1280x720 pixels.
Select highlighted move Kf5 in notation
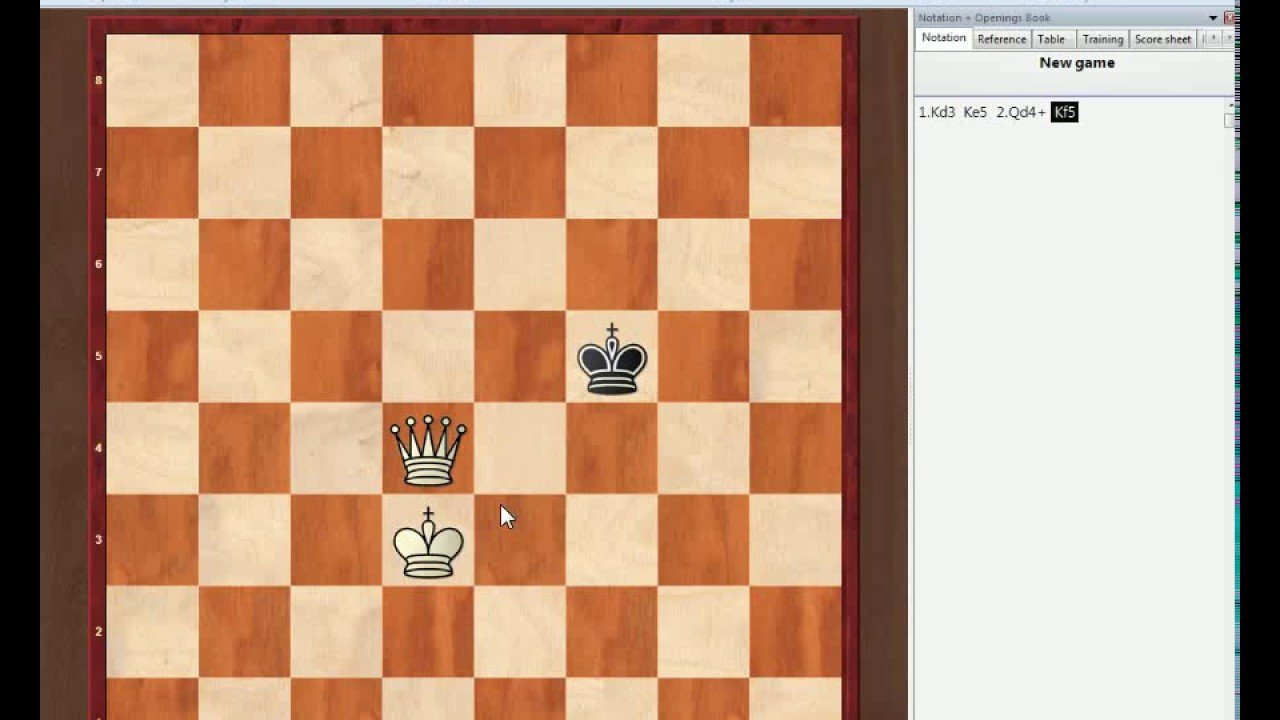coord(1064,112)
